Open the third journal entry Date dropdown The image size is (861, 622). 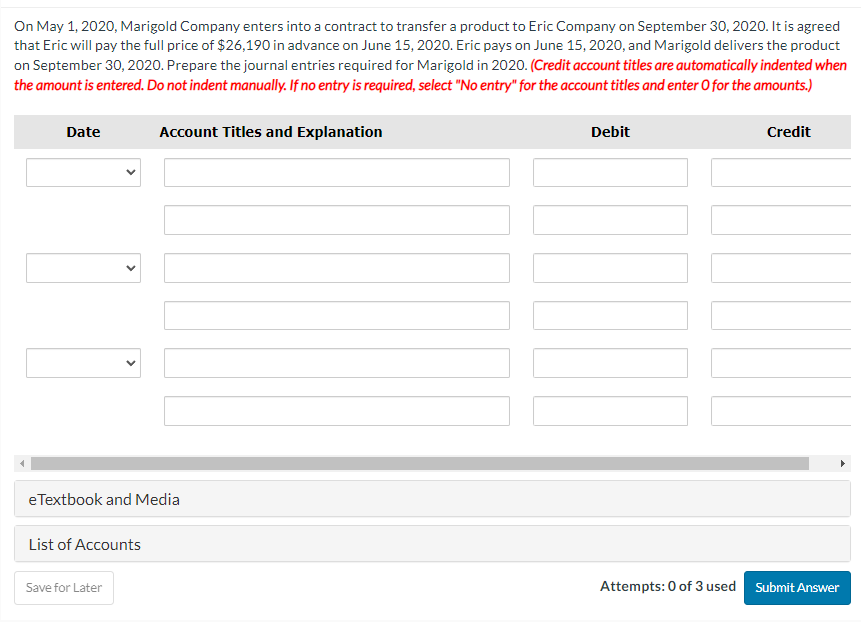(x=83, y=363)
